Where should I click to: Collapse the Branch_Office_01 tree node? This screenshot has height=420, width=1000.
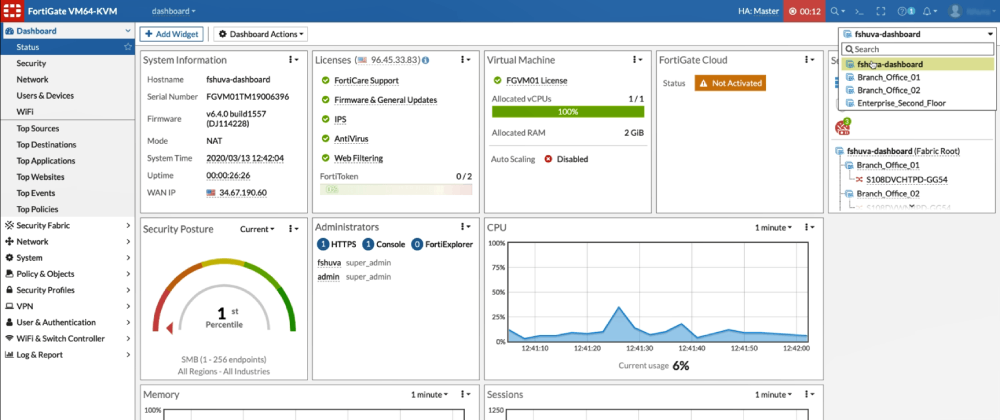click(x=848, y=165)
